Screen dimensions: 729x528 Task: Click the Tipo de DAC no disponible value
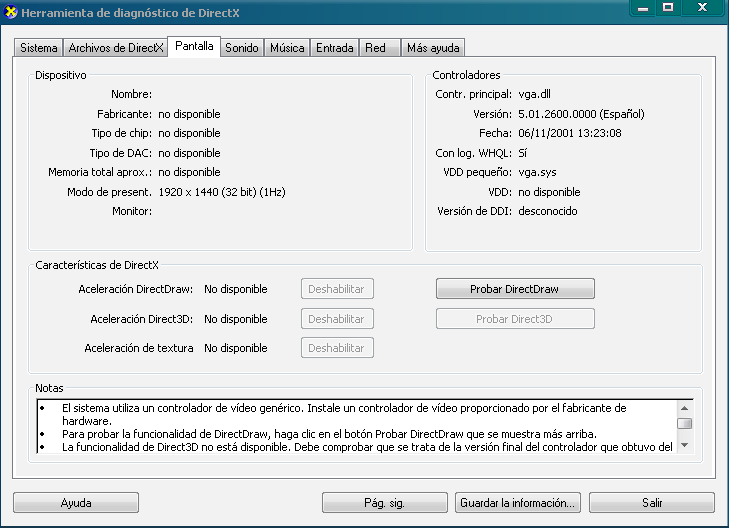tap(189, 153)
